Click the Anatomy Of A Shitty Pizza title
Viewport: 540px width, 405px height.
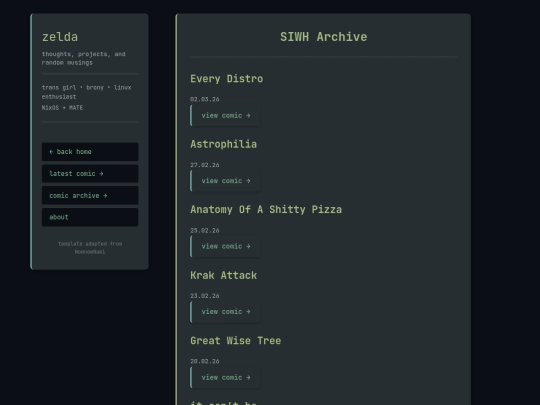pos(266,210)
